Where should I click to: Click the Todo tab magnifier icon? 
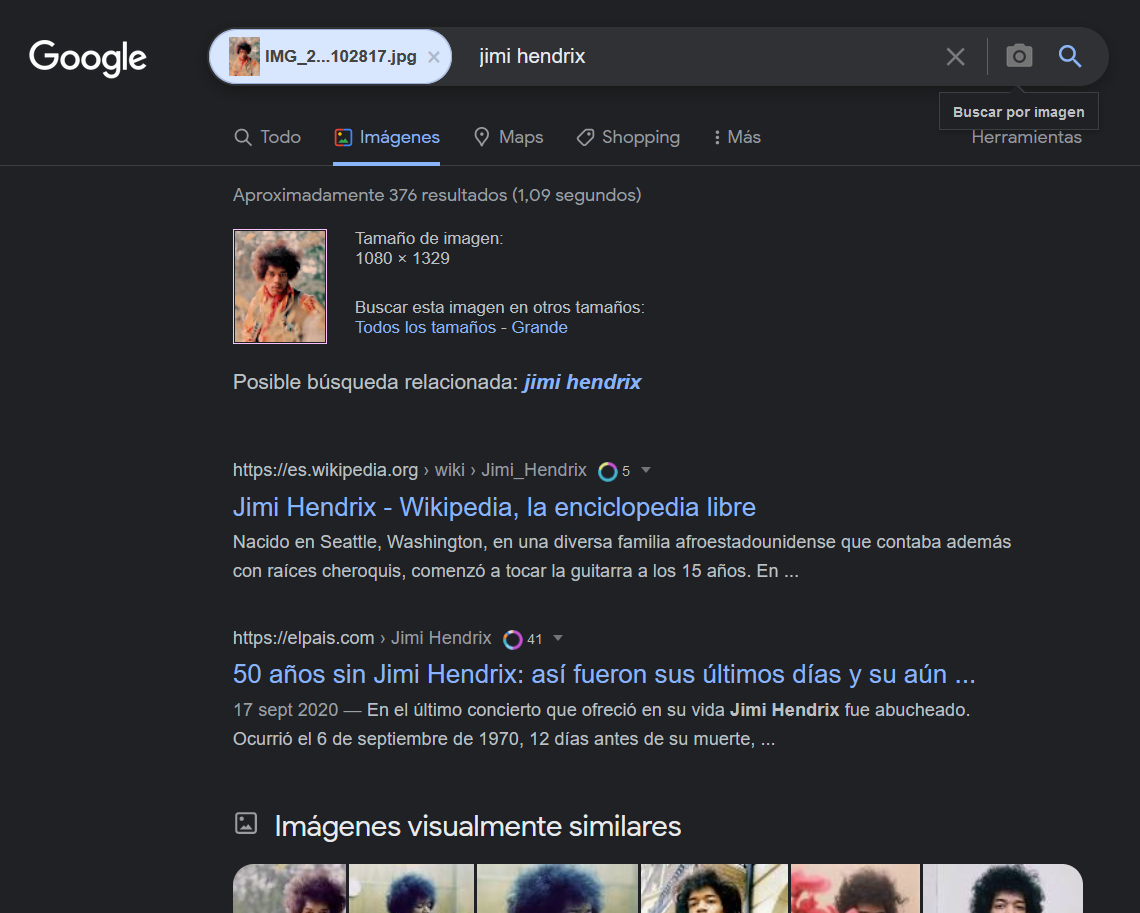243,137
